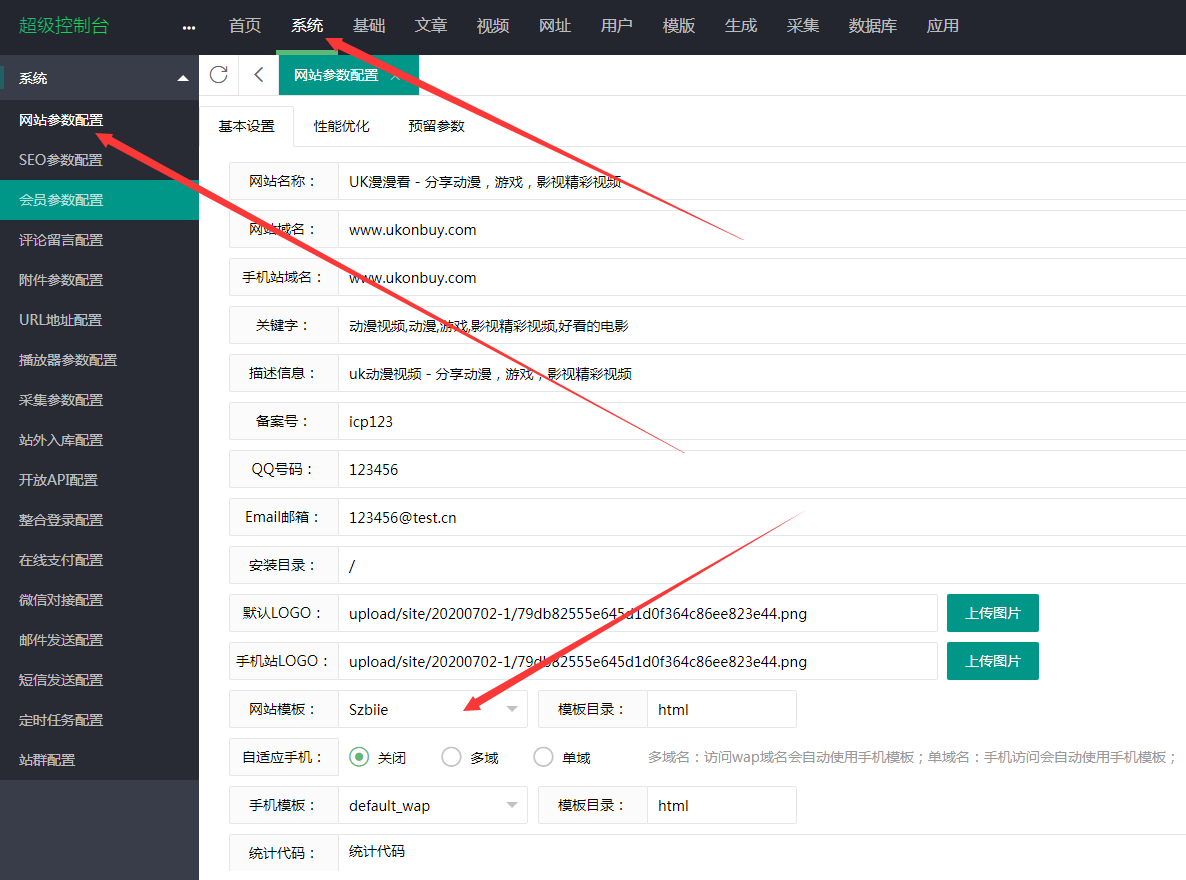
Task: Click 上传图片 next to 默认LOGO
Action: coord(992,612)
